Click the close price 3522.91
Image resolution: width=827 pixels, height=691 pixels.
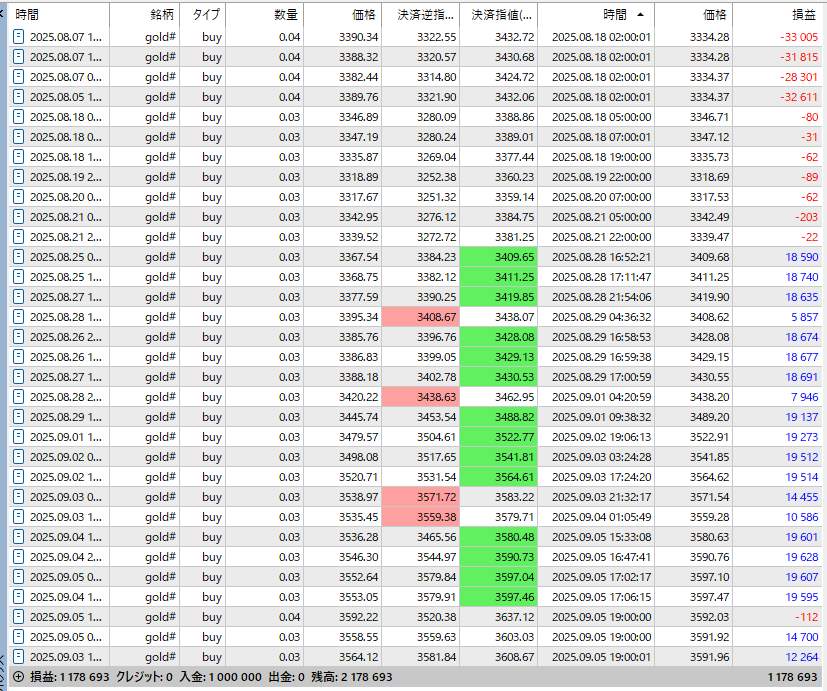(709, 437)
